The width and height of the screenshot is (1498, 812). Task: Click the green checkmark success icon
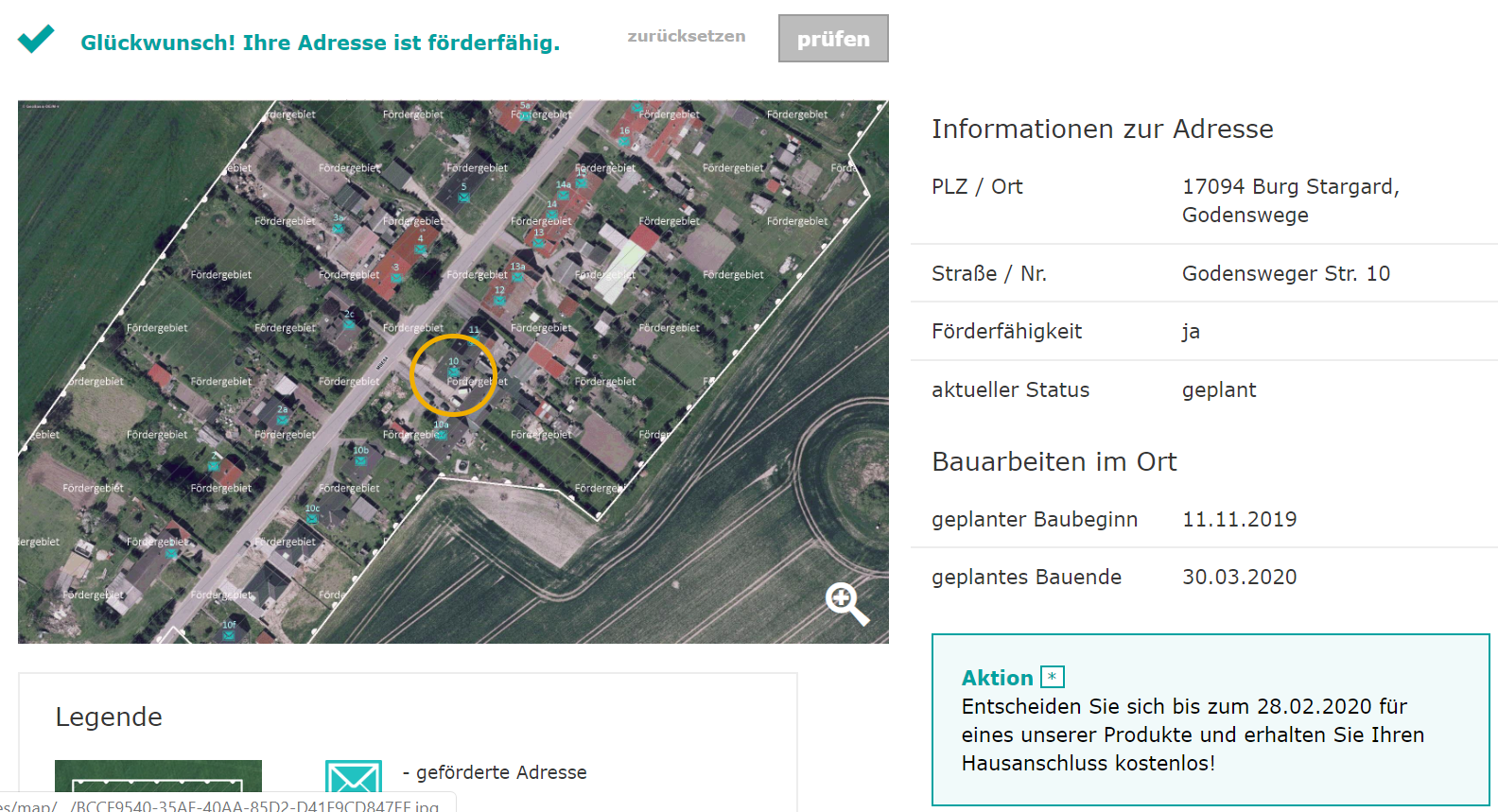coord(36,40)
